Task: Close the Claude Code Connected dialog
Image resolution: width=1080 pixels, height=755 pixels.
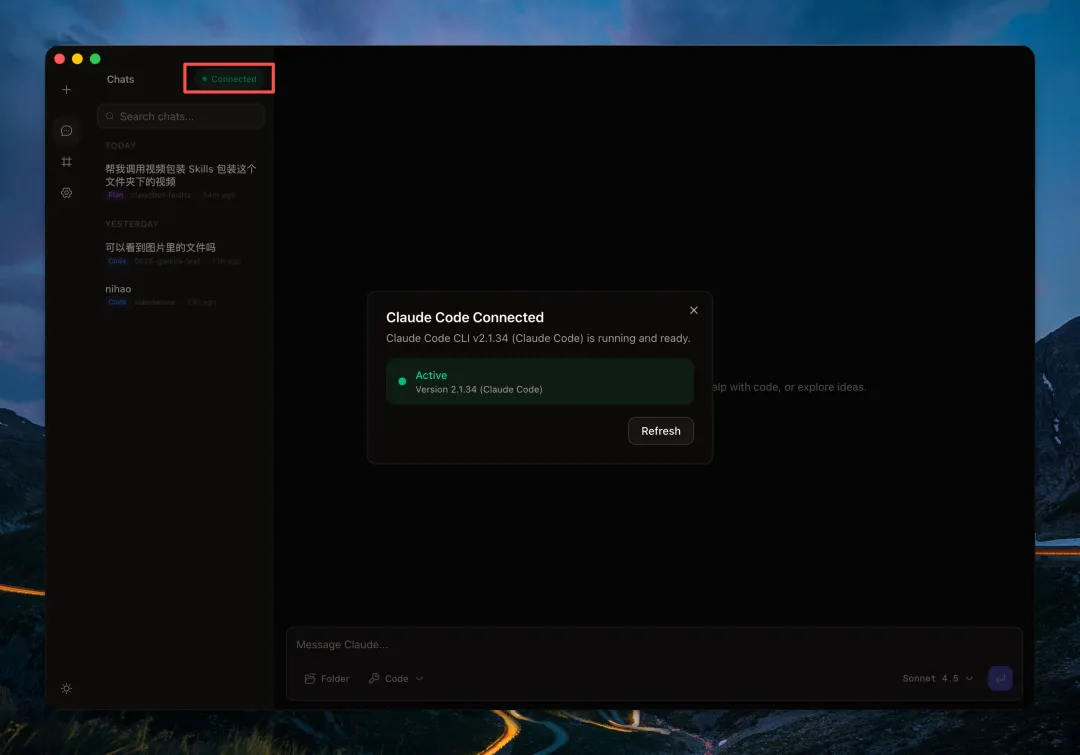Action: (694, 310)
